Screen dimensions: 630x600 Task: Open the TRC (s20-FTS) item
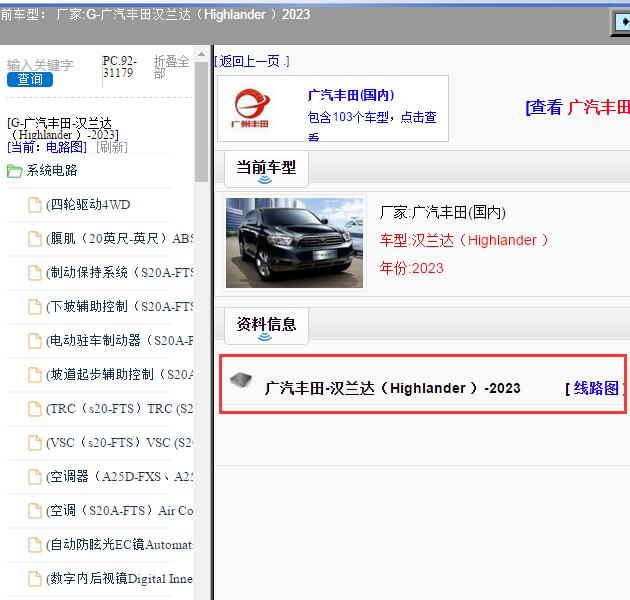[119, 409]
